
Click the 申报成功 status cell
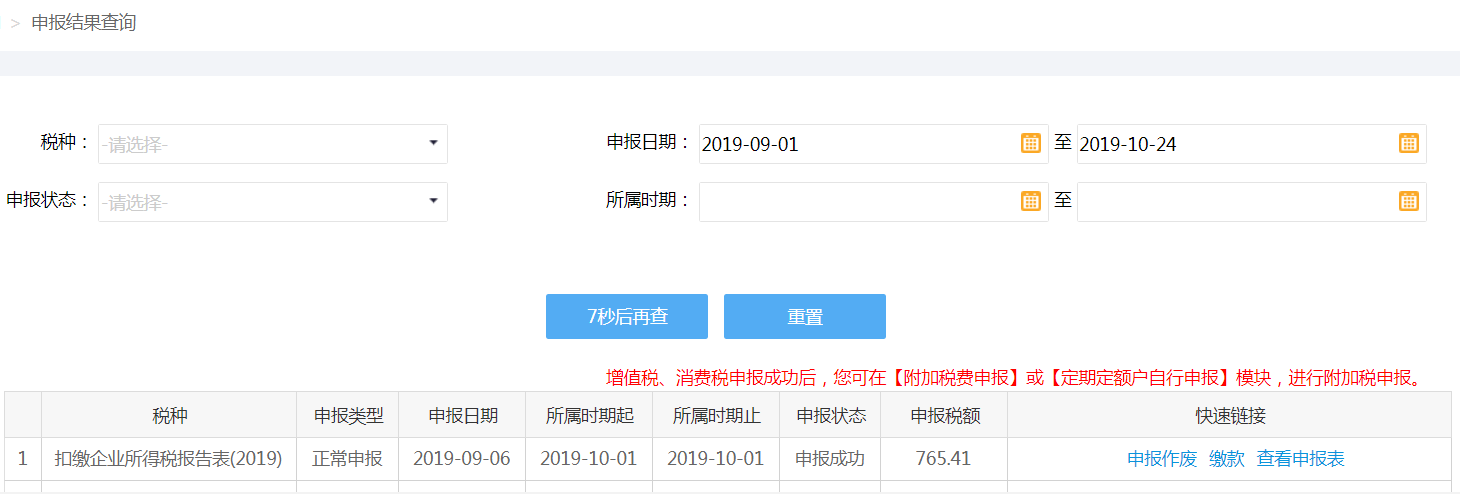830,459
